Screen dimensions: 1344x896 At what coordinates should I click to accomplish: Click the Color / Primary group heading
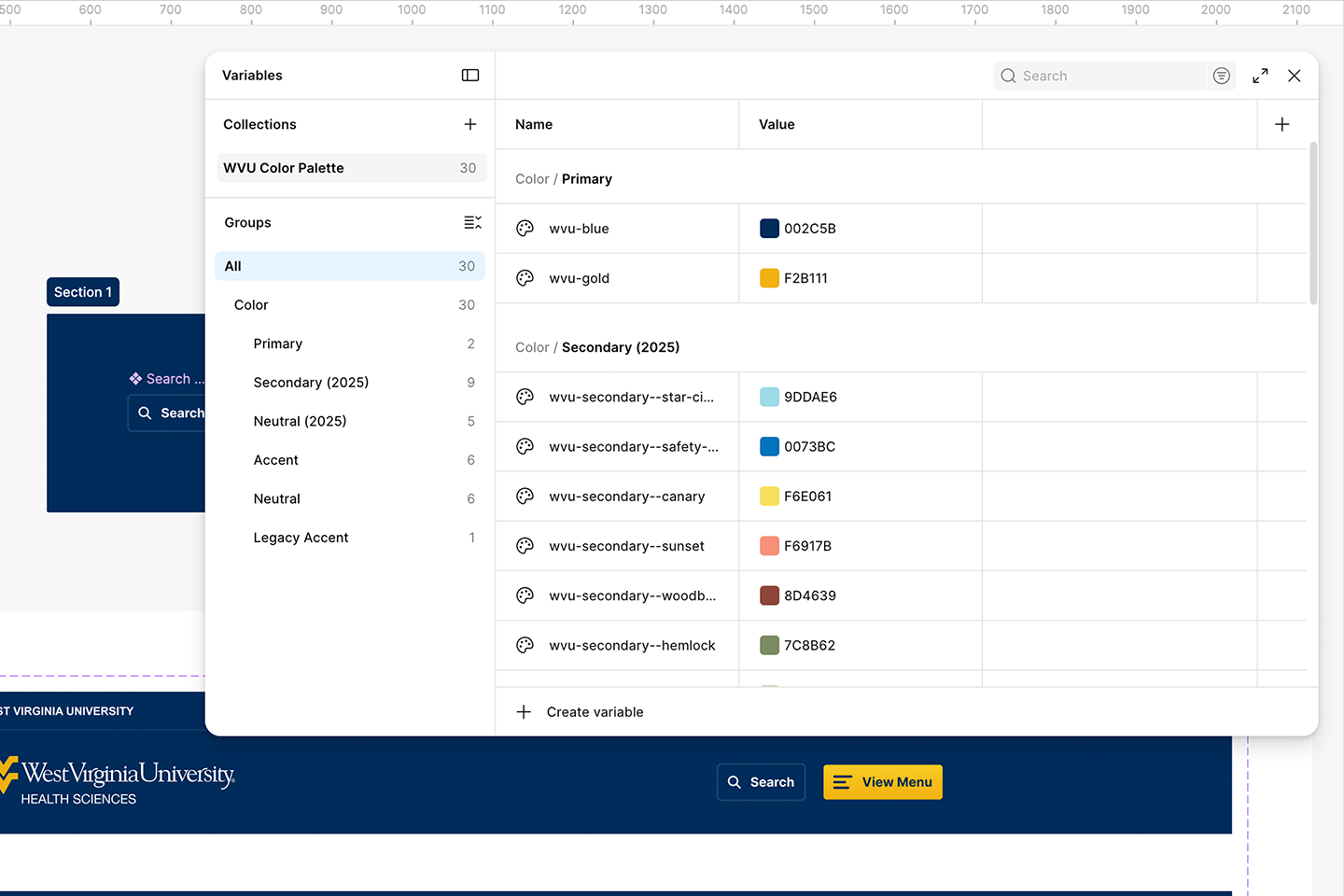click(564, 179)
